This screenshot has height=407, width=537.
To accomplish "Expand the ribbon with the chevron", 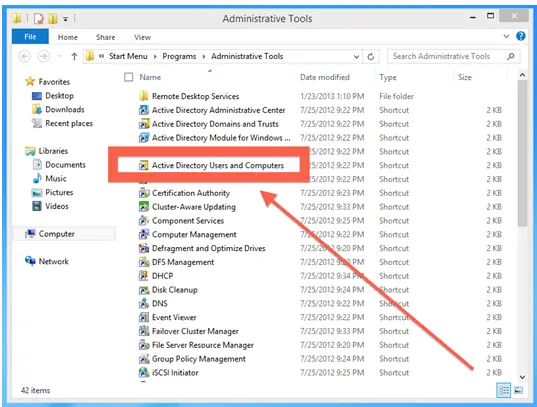I will (506, 36).
